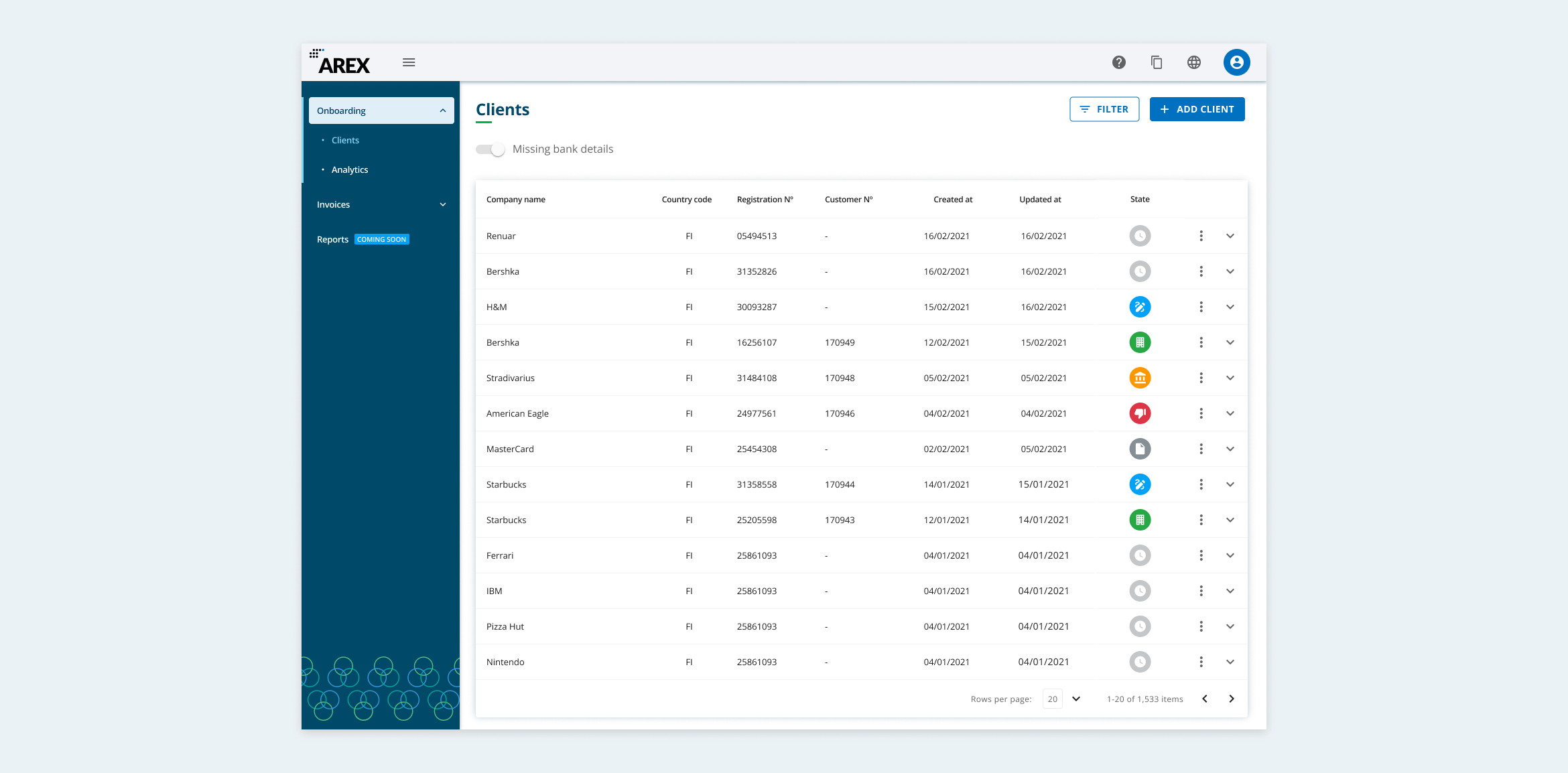
Task: Open three-dot menu for Pizza Hut row
Action: point(1201,626)
